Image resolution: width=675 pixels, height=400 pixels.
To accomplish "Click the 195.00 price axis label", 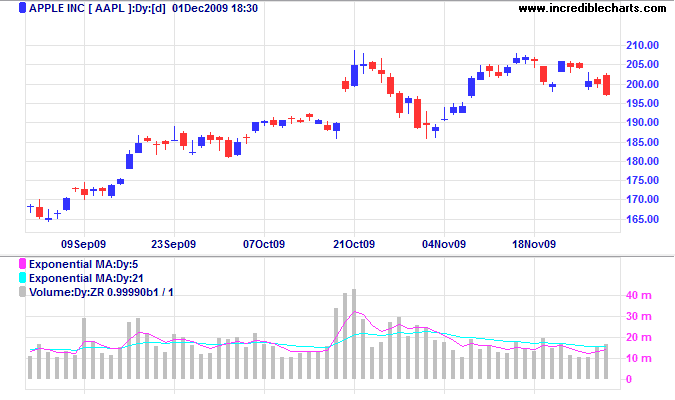I will pos(642,103).
